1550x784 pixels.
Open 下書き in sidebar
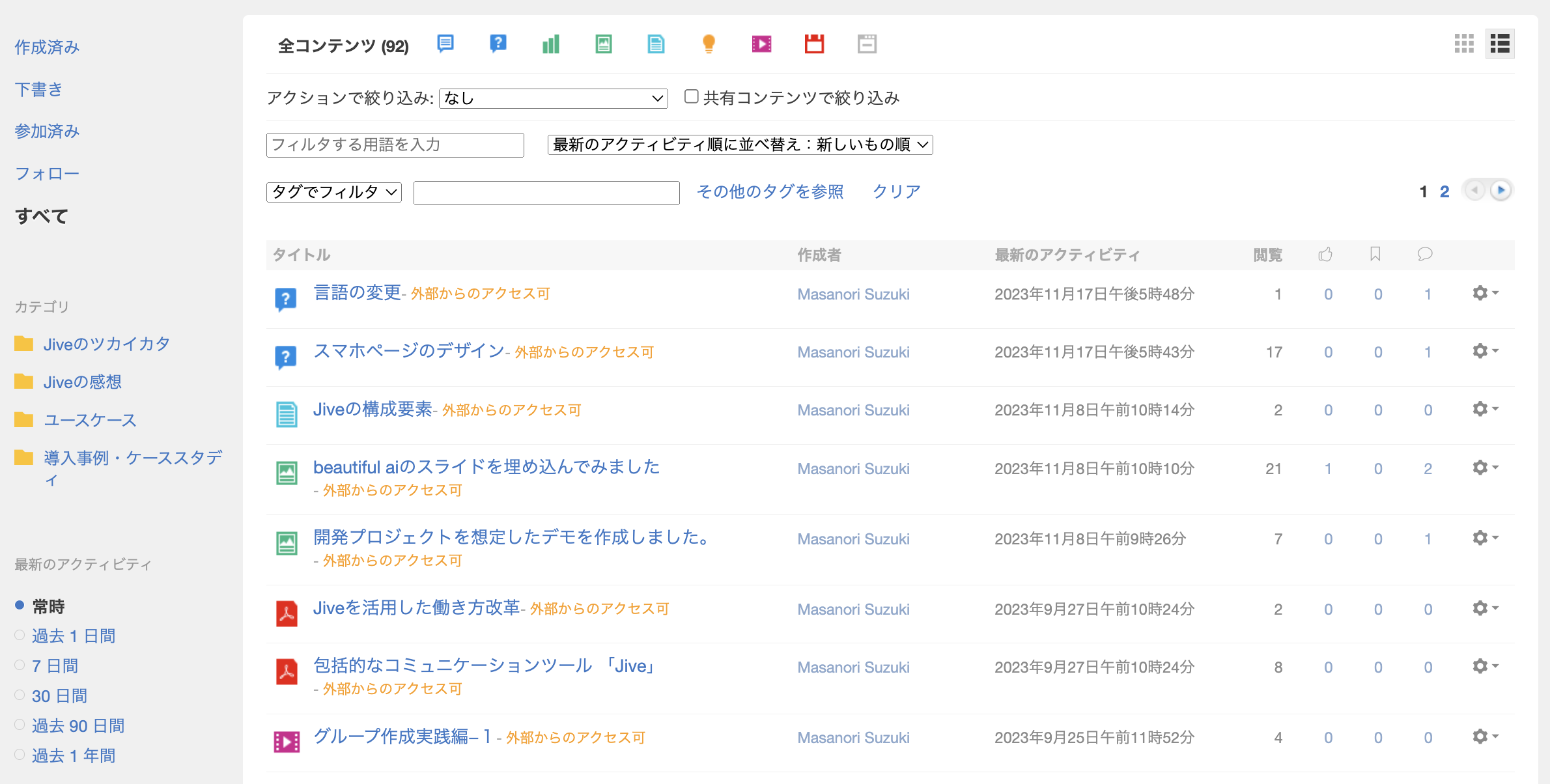click(38, 89)
